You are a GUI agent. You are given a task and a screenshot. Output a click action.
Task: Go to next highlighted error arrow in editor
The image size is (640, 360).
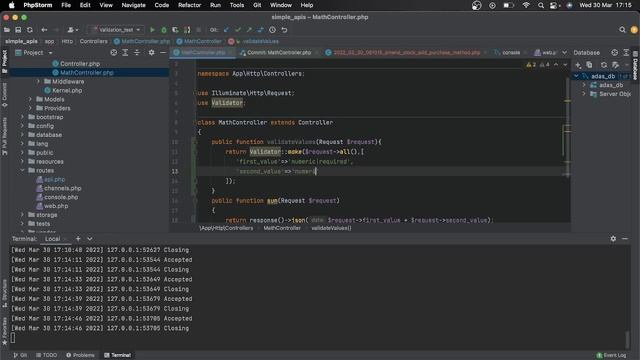(x=565, y=65)
